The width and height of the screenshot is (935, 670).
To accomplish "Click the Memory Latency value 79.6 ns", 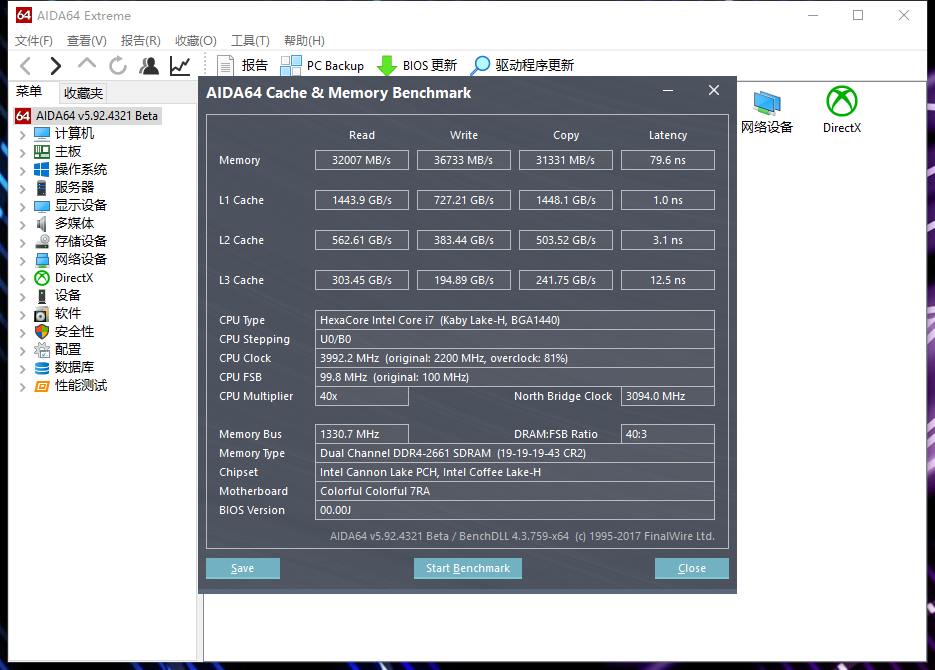I will (668, 160).
